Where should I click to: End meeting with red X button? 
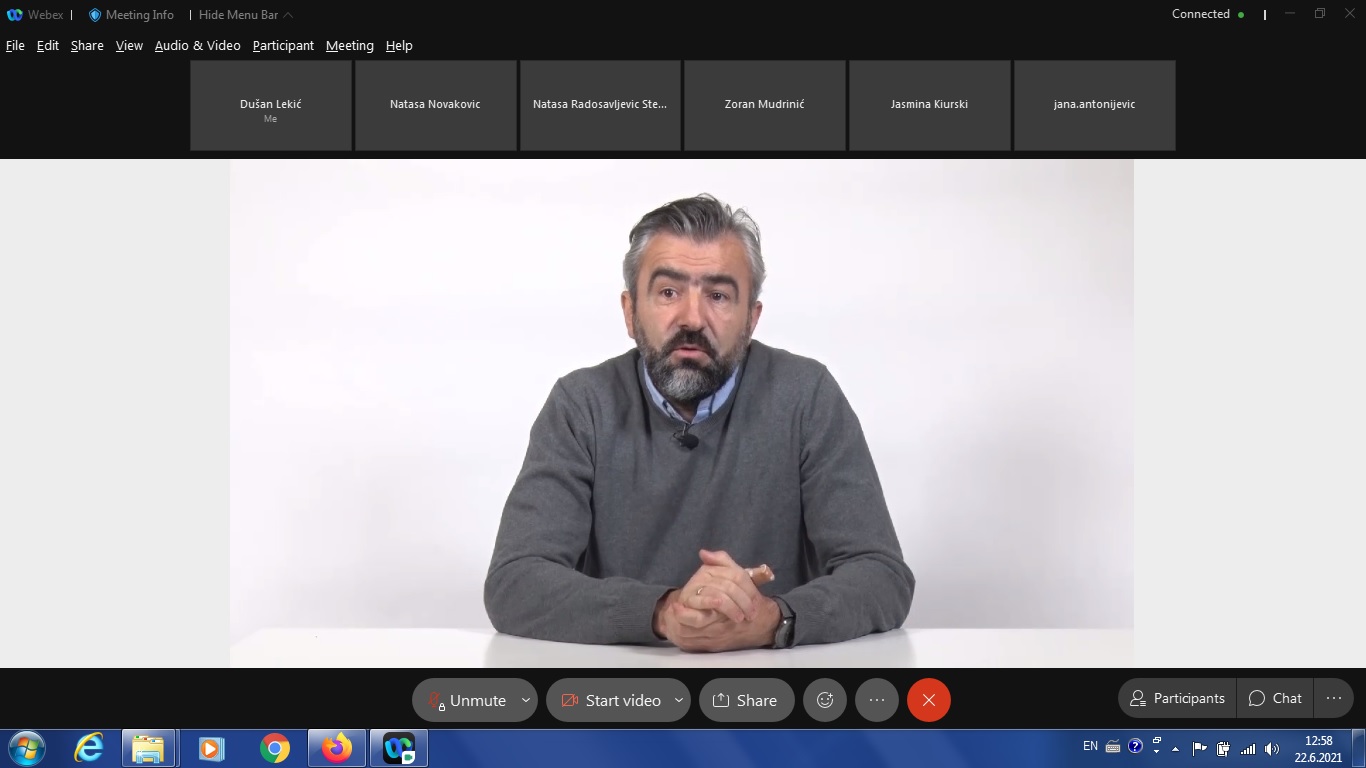click(929, 700)
